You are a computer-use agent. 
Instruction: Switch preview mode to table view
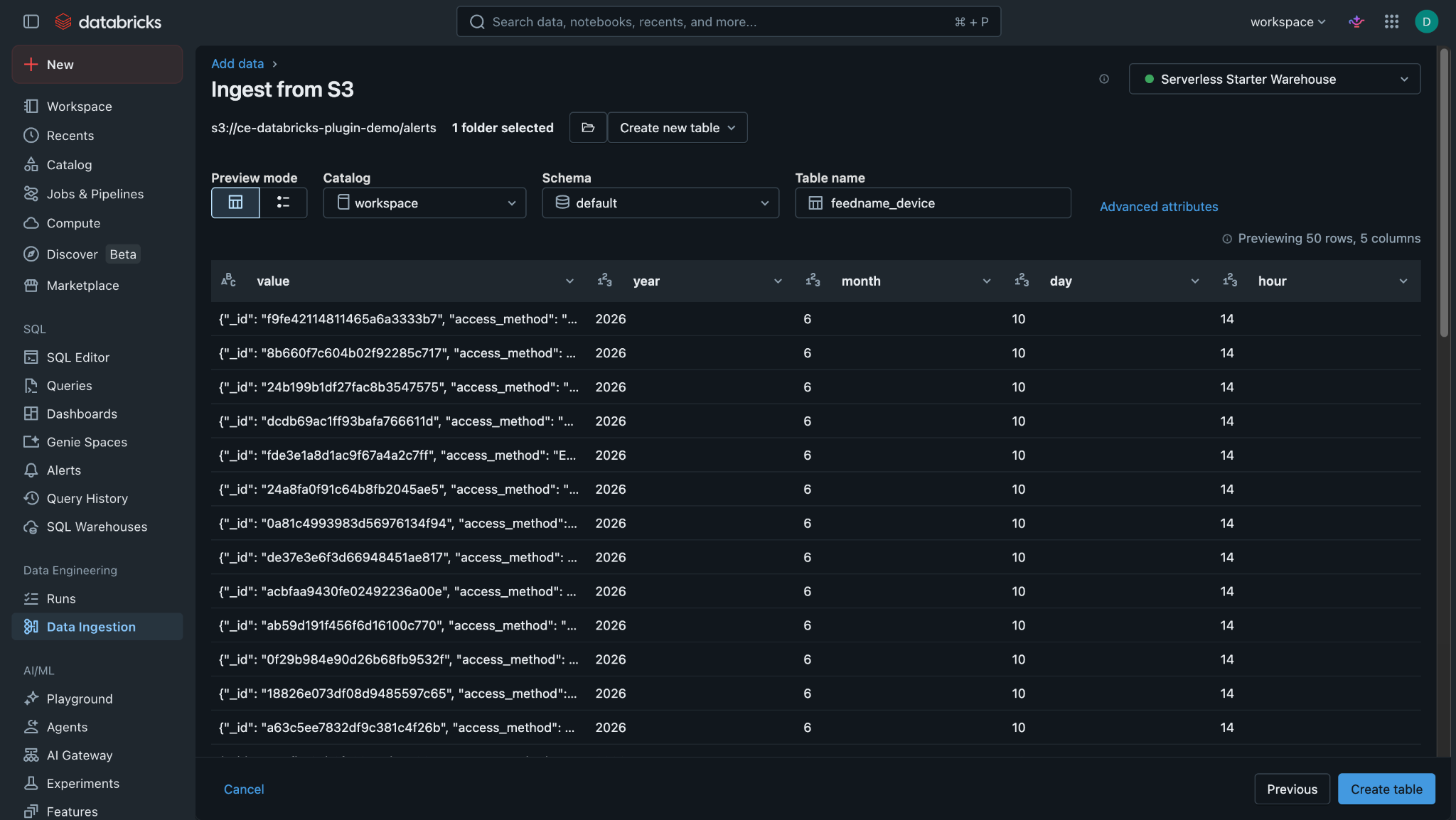(x=235, y=203)
